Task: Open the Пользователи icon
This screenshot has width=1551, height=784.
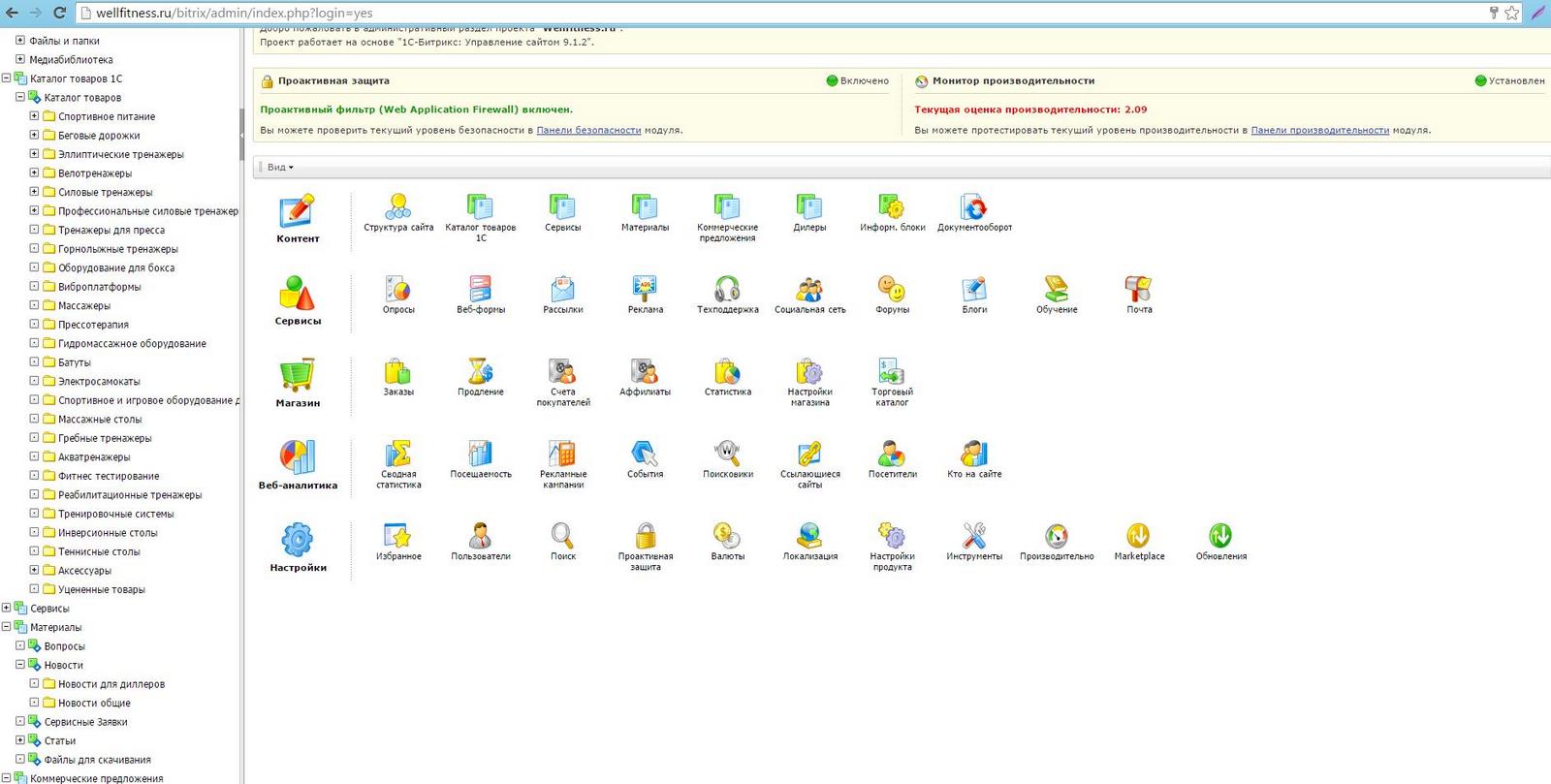Action: click(x=481, y=536)
